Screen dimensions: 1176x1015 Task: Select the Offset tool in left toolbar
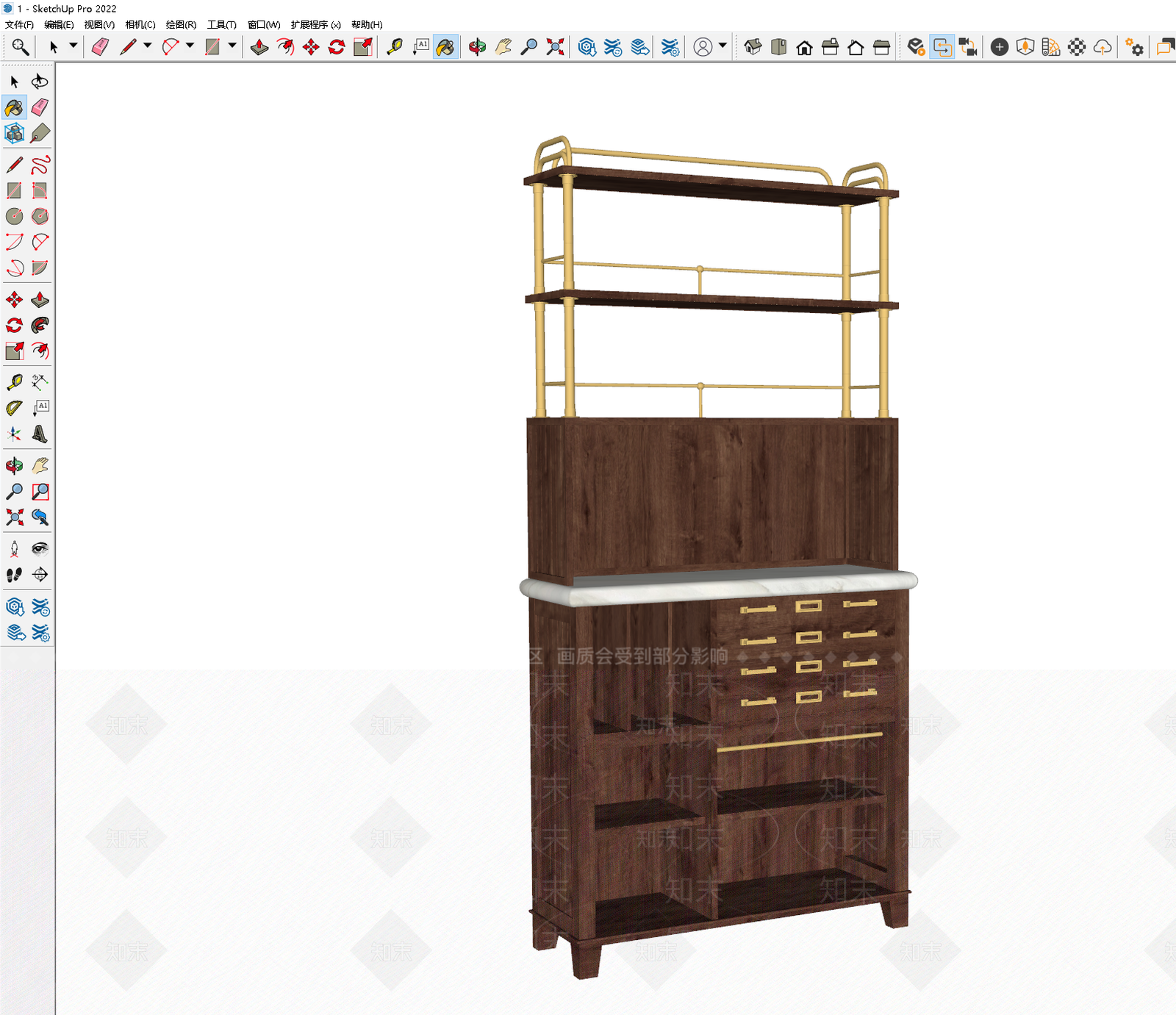(x=40, y=351)
